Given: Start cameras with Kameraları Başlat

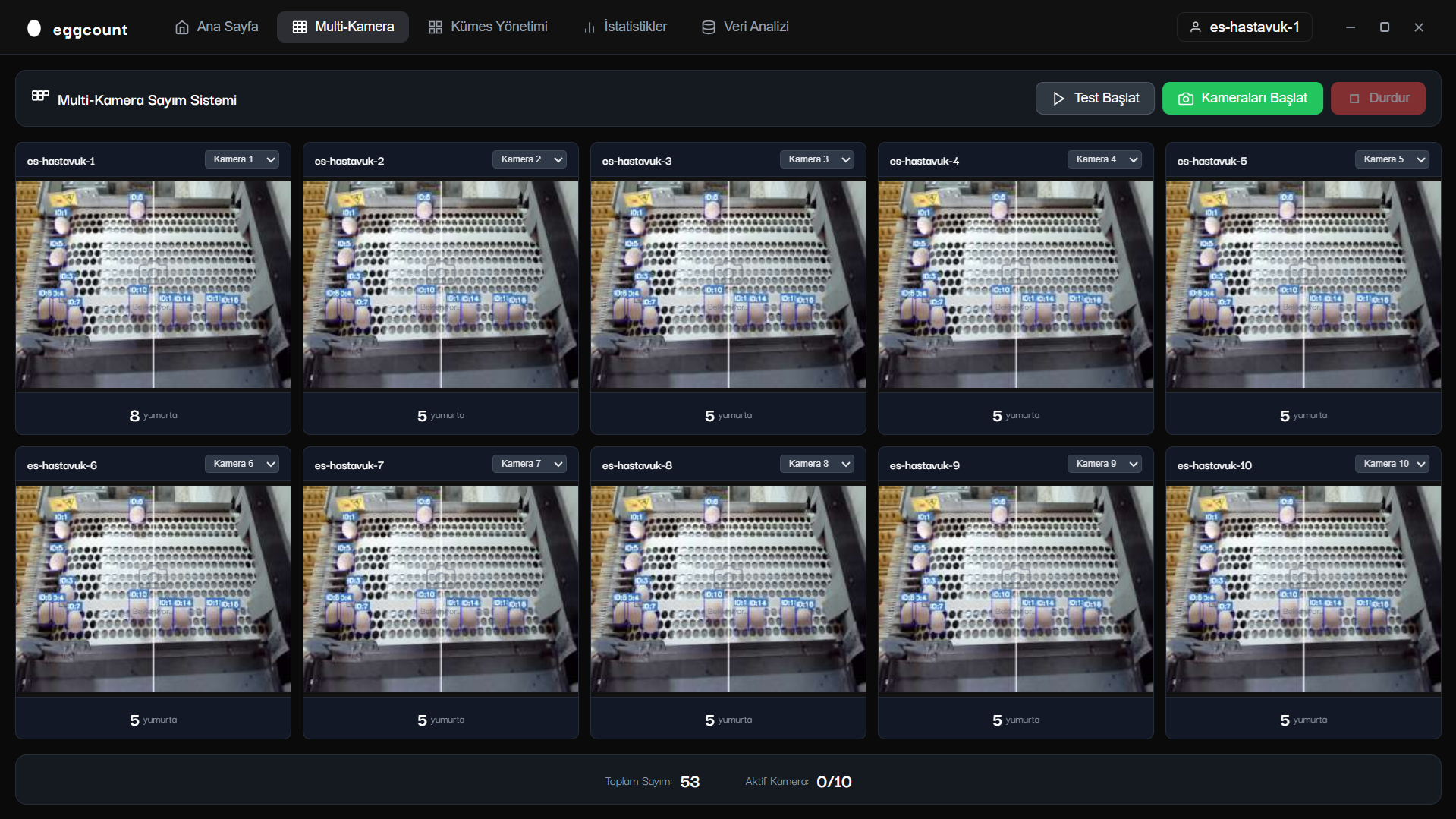Looking at the screenshot, I should click(1242, 99).
